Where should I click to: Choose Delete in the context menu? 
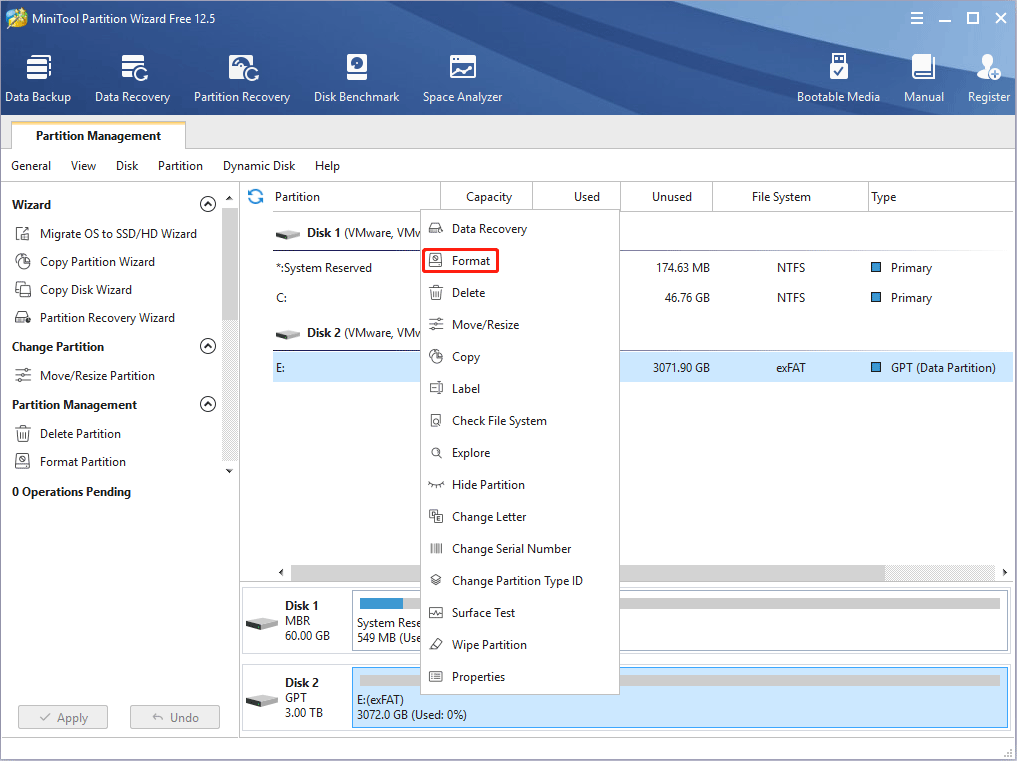(x=520, y=293)
